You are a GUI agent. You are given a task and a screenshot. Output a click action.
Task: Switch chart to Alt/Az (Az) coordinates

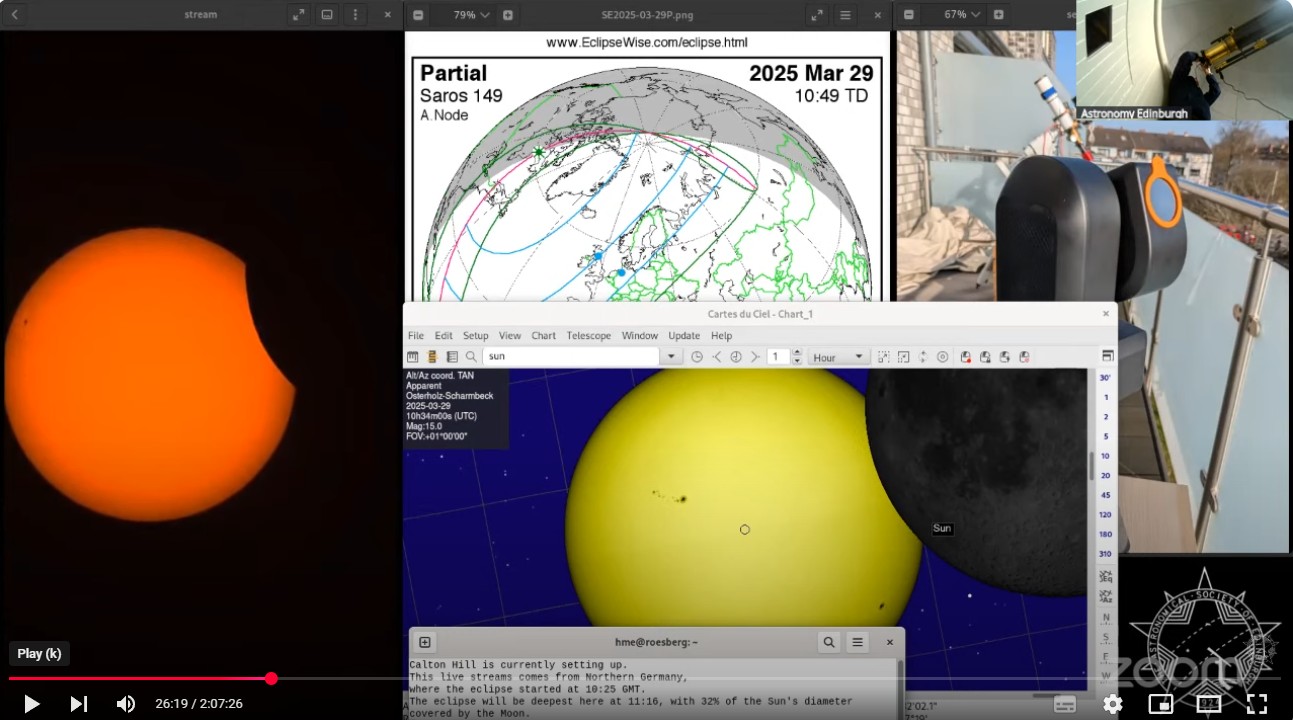click(x=1106, y=596)
